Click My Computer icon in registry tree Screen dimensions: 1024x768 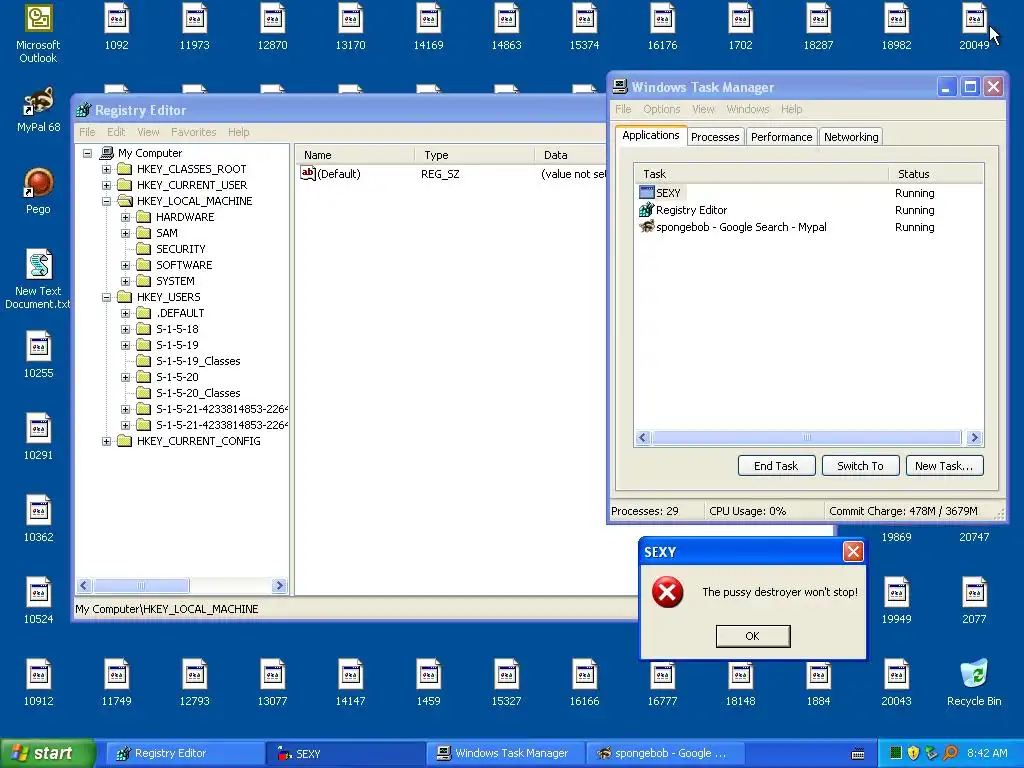click(x=106, y=153)
